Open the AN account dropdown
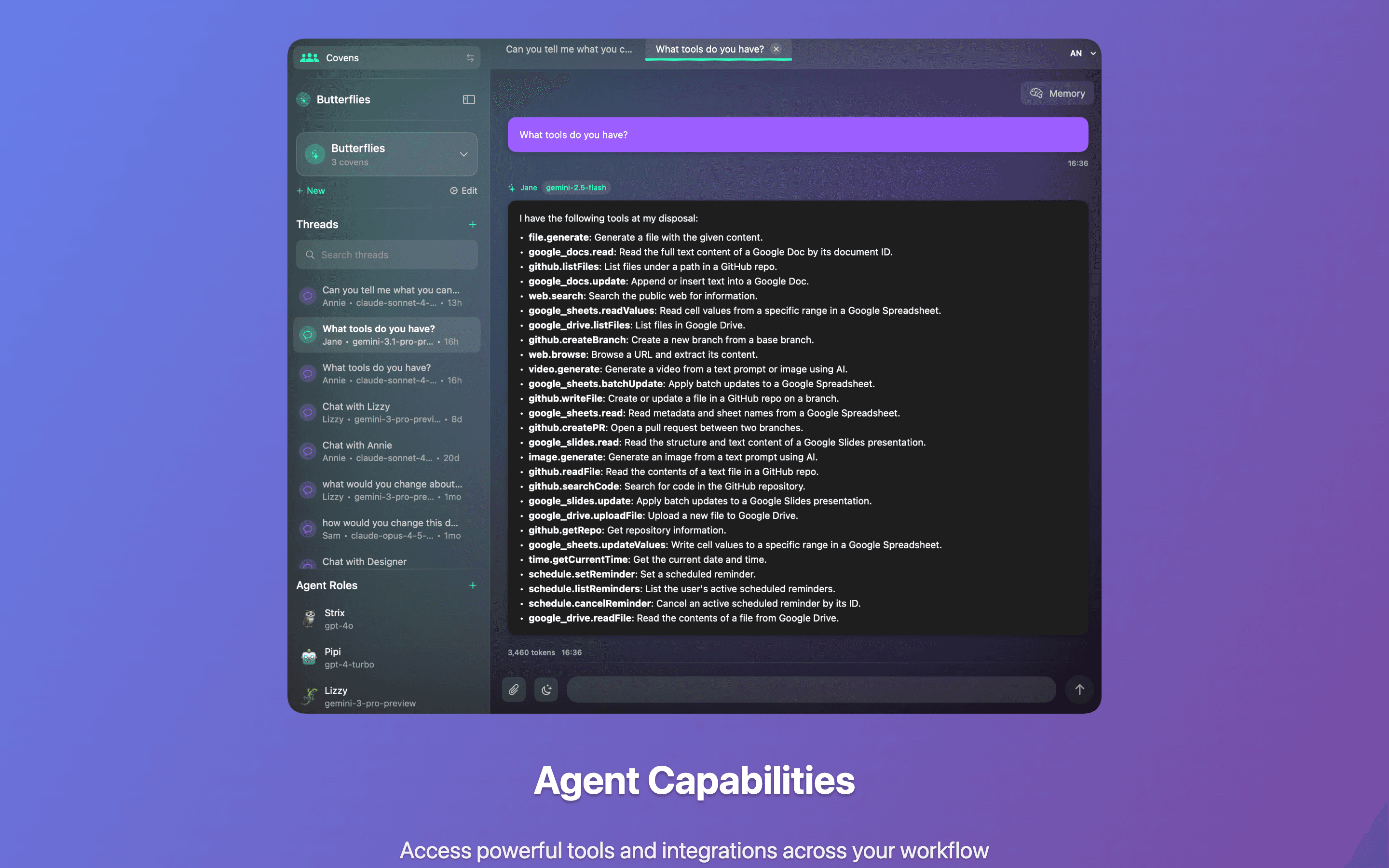The height and width of the screenshot is (868, 1389). (x=1081, y=53)
